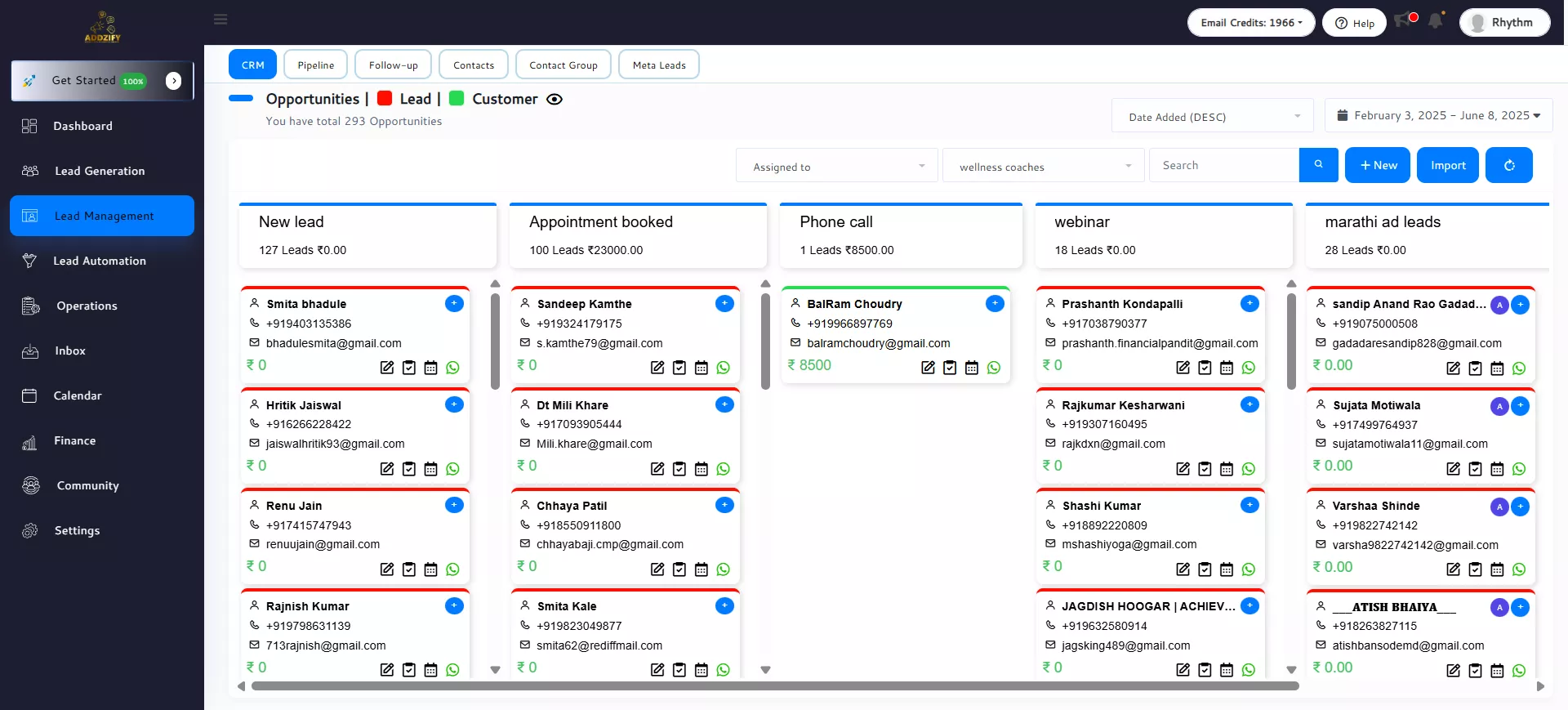Edit Sandeep Kamthe's lead card

tap(657, 368)
